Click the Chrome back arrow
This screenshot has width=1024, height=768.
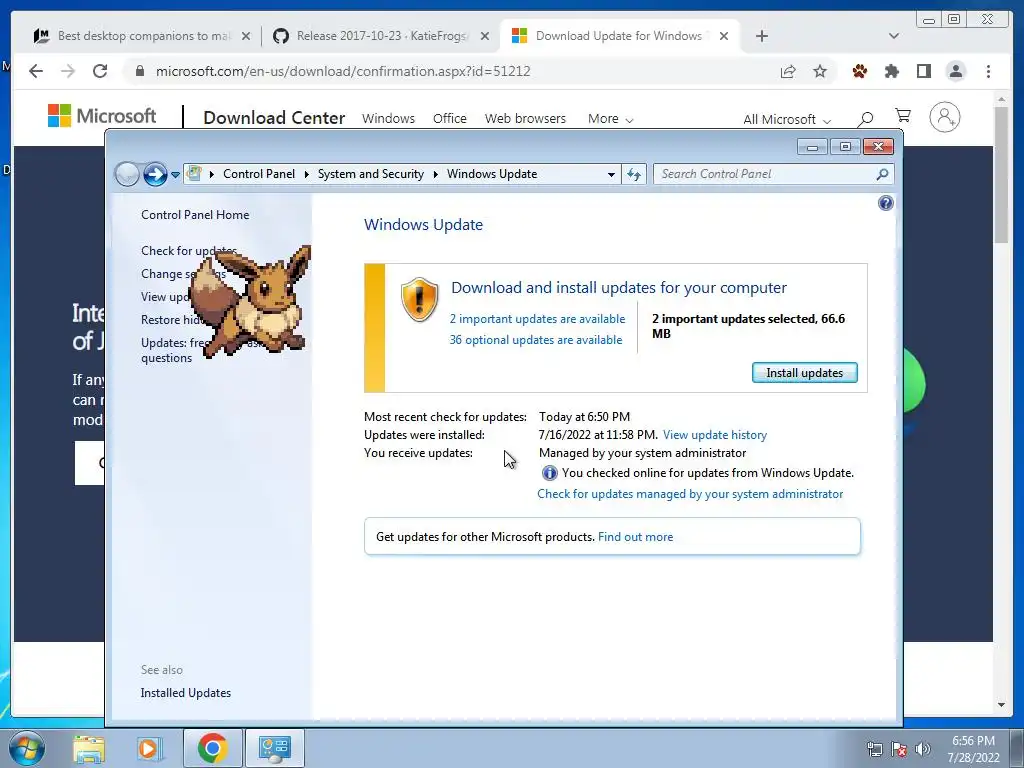[x=36, y=71]
